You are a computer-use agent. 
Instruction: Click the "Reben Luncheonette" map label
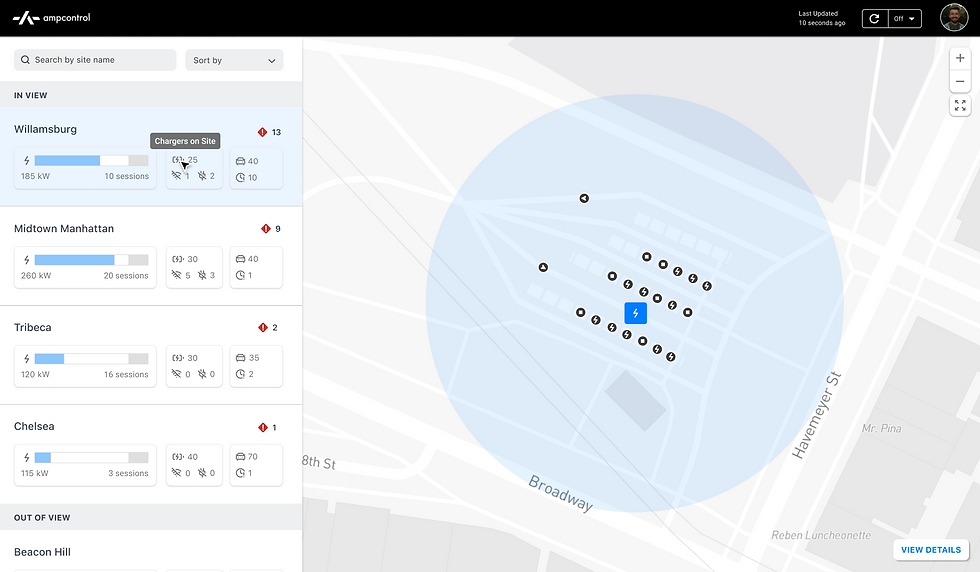coord(821,535)
